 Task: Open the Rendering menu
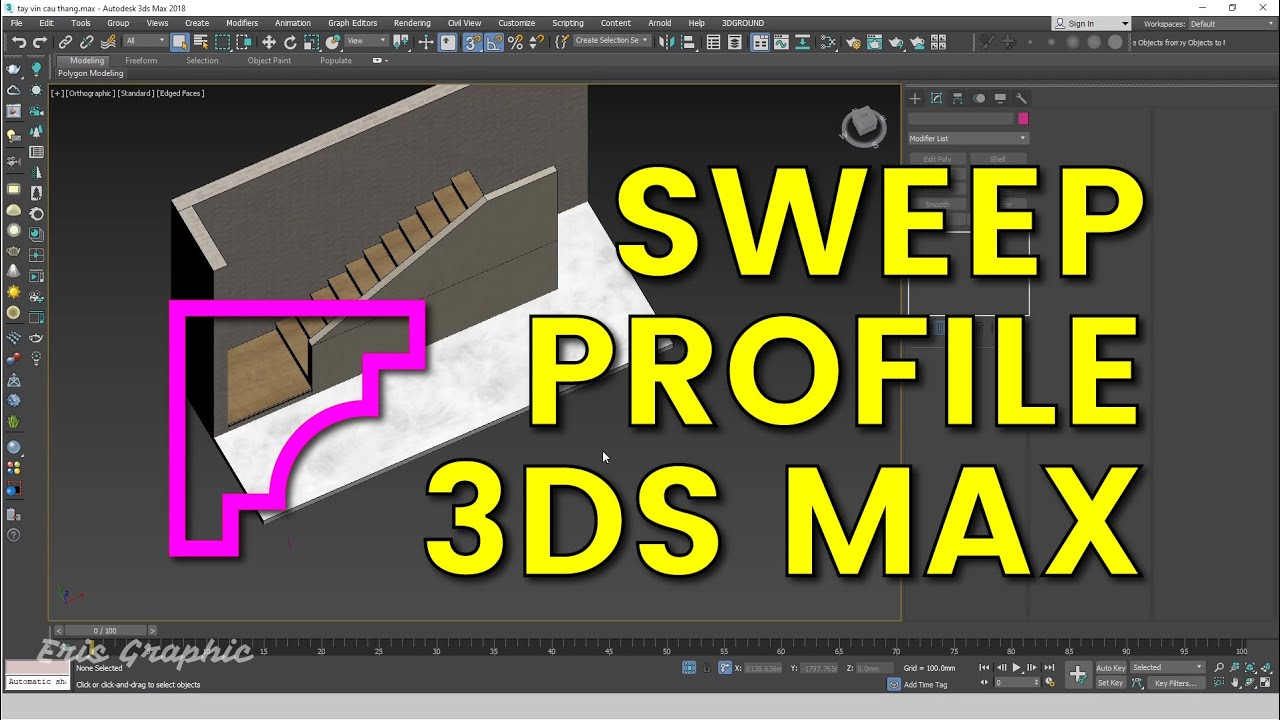tap(412, 23)
